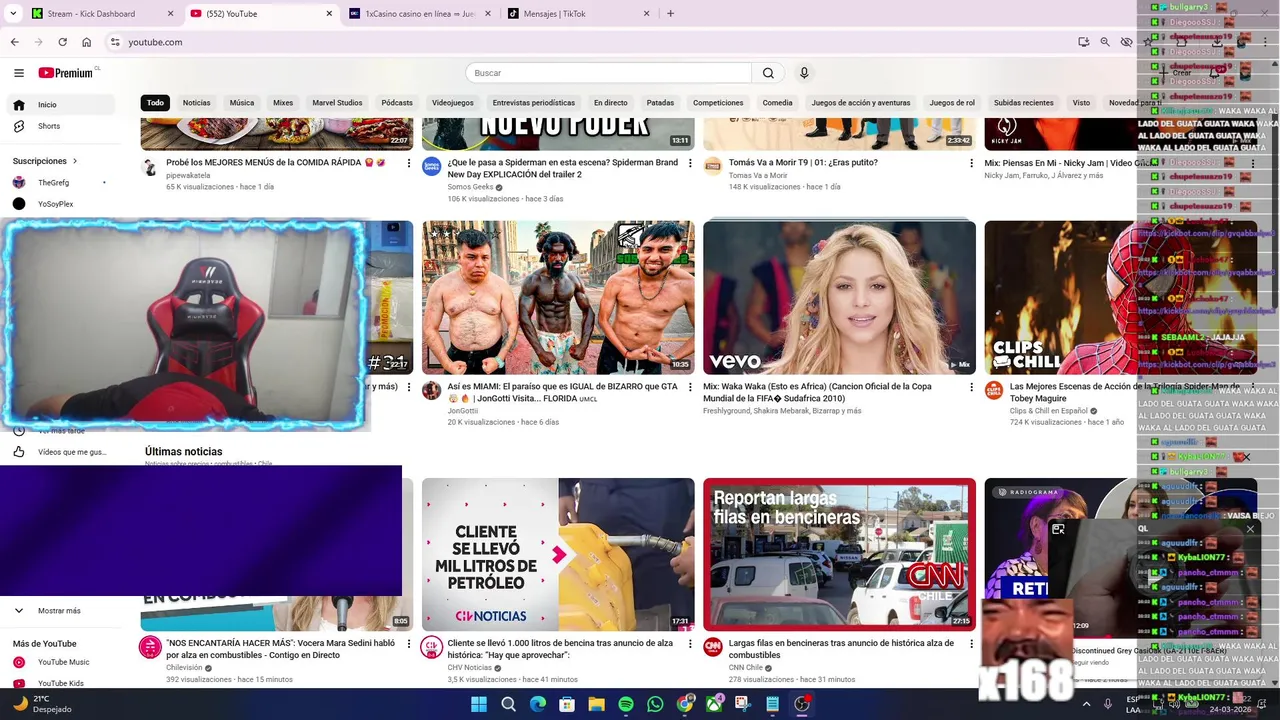Open the weather widget showing 21°C Despejado
Image resolution: width=1280 pixels, height=720 pixels.
click(x=44, y=704)
